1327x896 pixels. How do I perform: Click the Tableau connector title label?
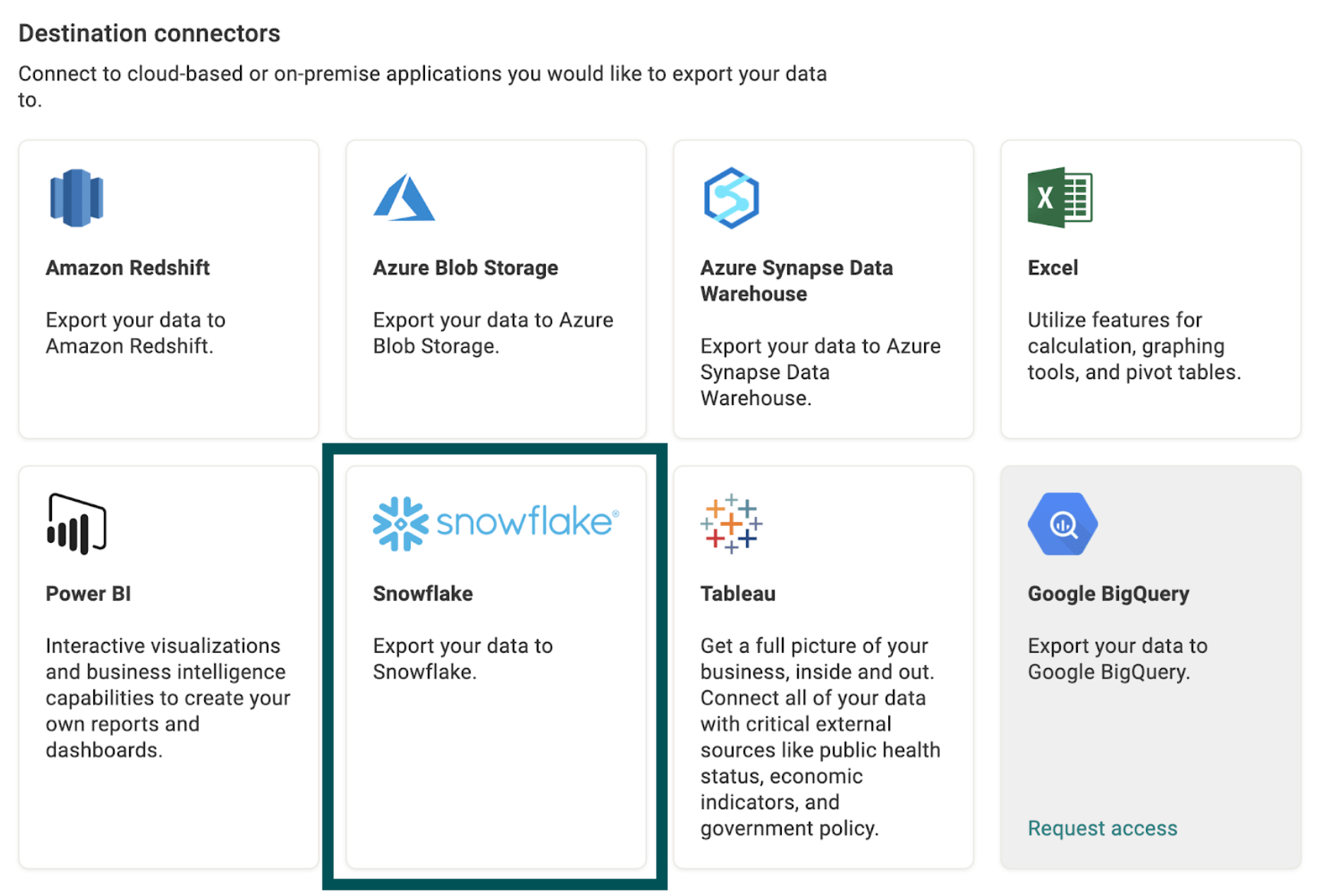point(737,593)
